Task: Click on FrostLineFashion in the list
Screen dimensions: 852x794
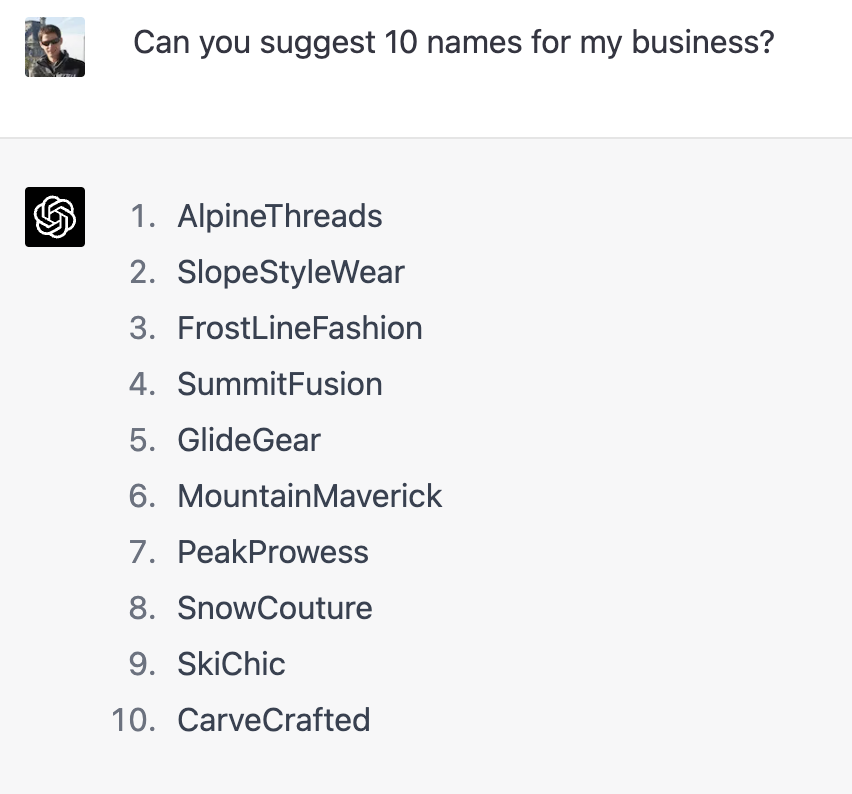Action: 300,328
